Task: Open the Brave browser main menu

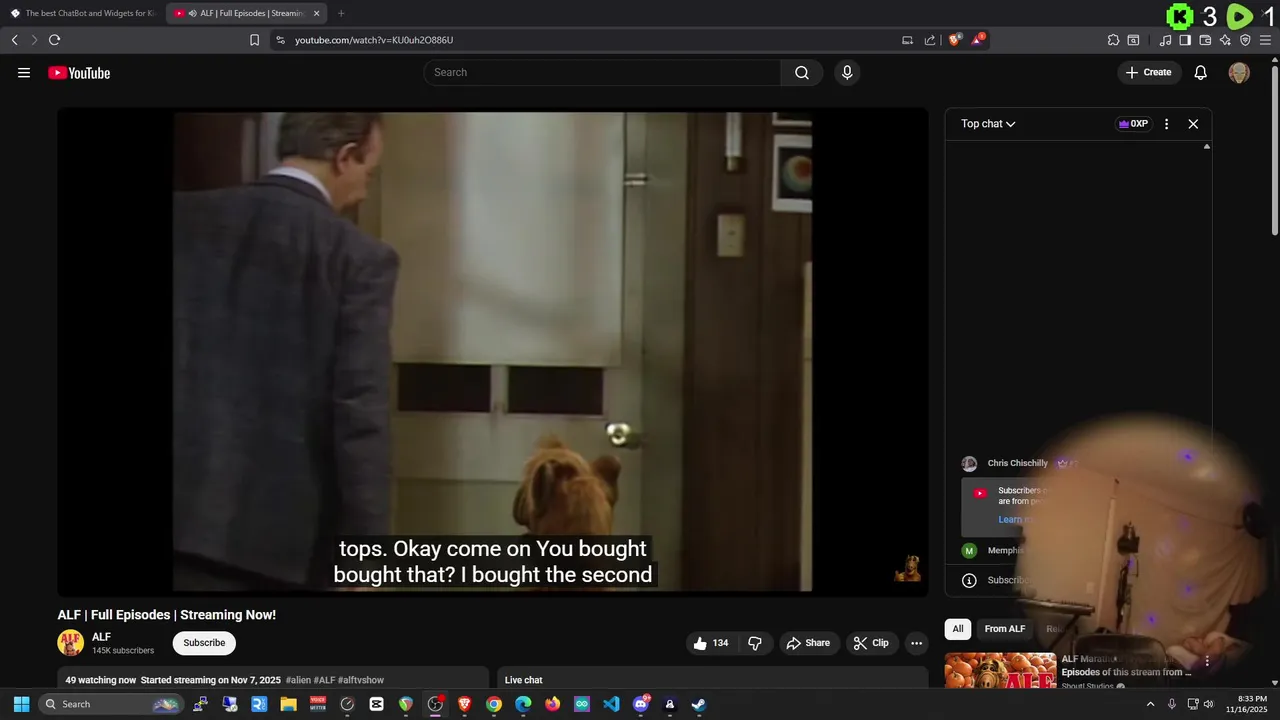Action: (x=1265, y=40)
